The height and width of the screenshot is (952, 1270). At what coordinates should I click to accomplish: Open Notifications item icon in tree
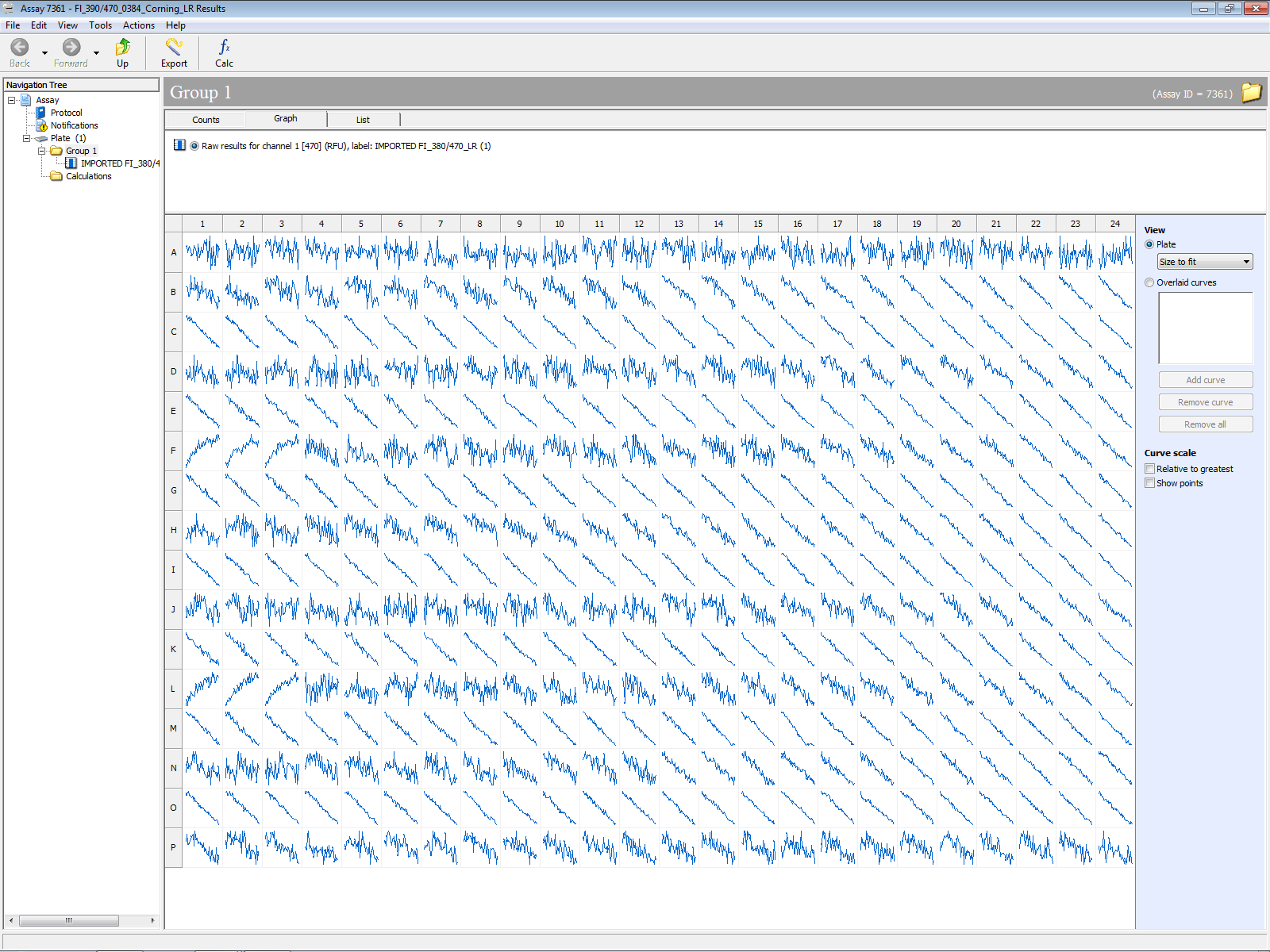point(41,125)
